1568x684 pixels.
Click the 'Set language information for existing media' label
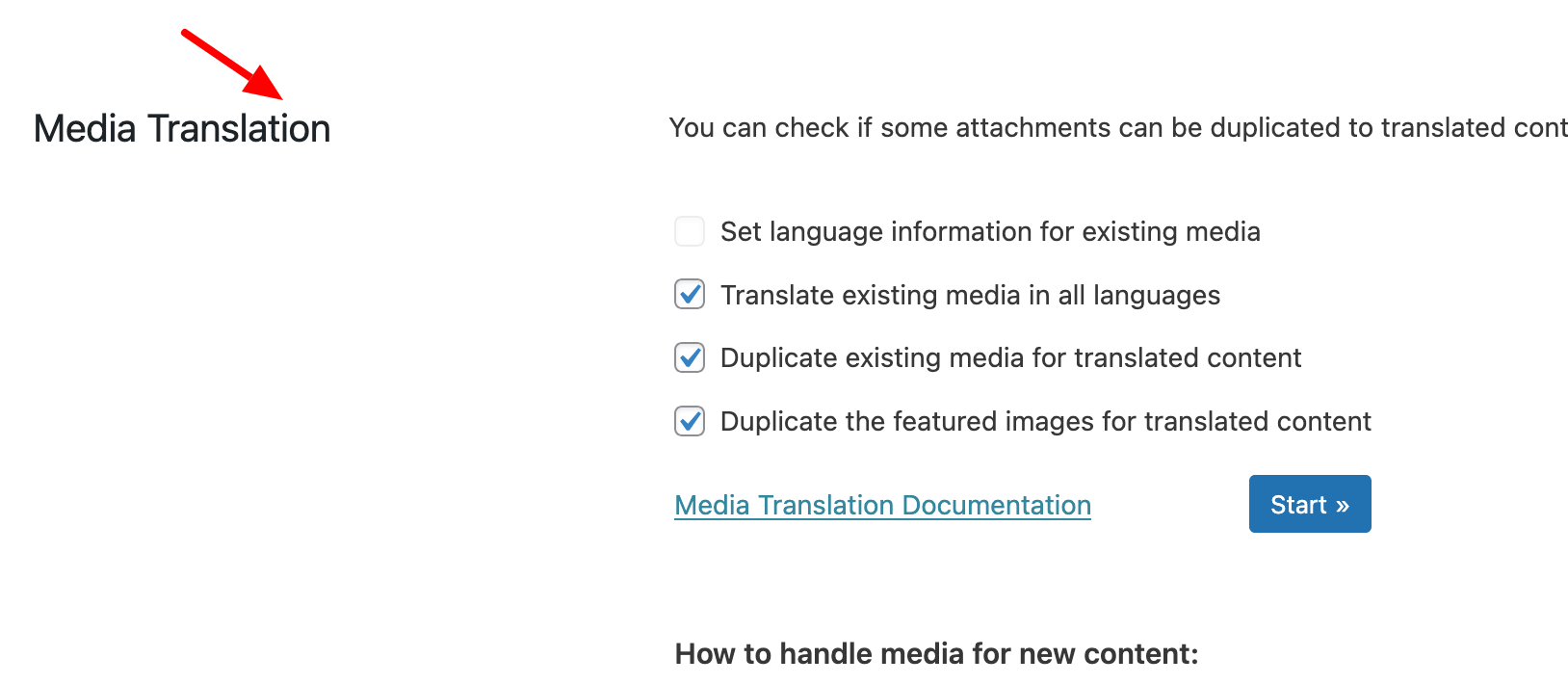pyautogui.click(x=990, y=232)
